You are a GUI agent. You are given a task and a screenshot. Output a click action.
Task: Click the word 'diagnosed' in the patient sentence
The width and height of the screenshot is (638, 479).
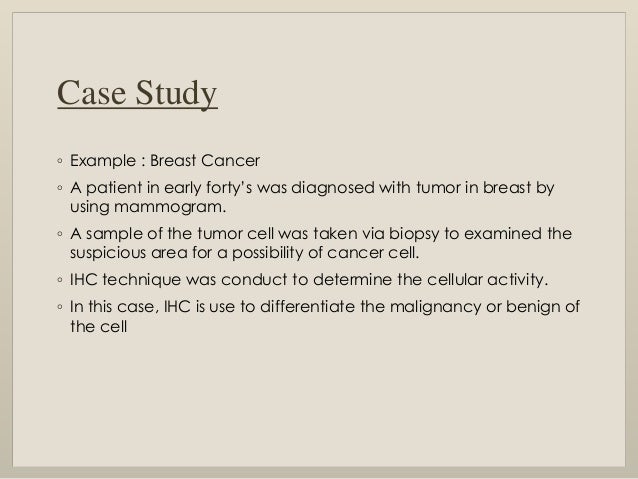point(332,188)
